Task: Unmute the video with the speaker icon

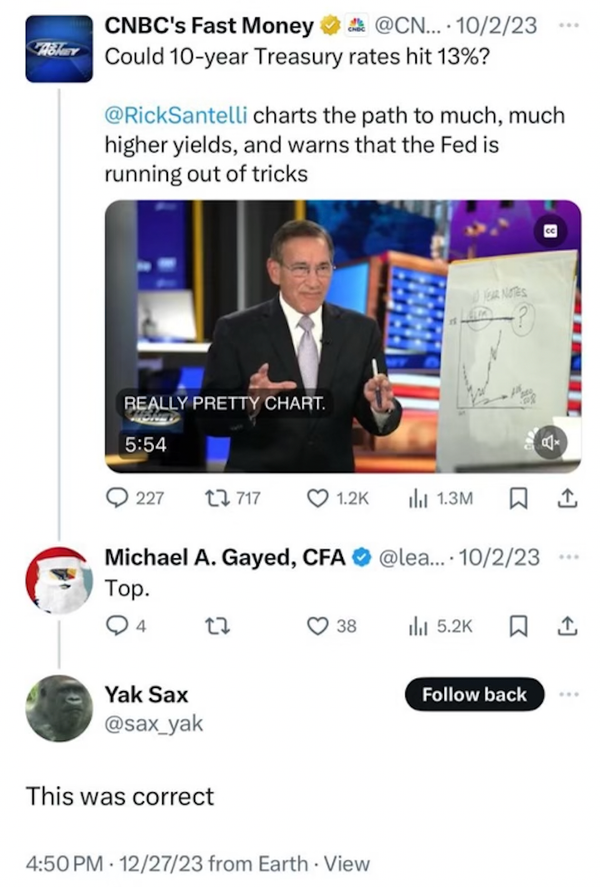Action: (550, 442)
